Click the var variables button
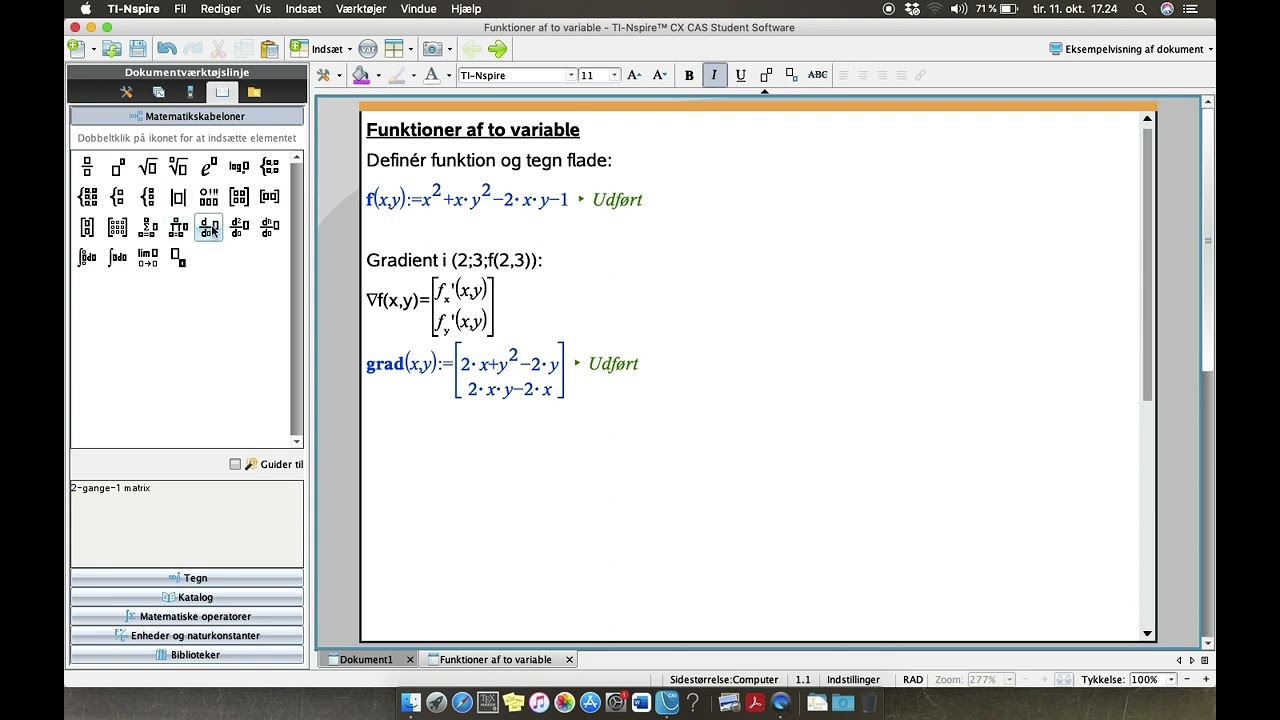1280x720 pixels. 367,49
